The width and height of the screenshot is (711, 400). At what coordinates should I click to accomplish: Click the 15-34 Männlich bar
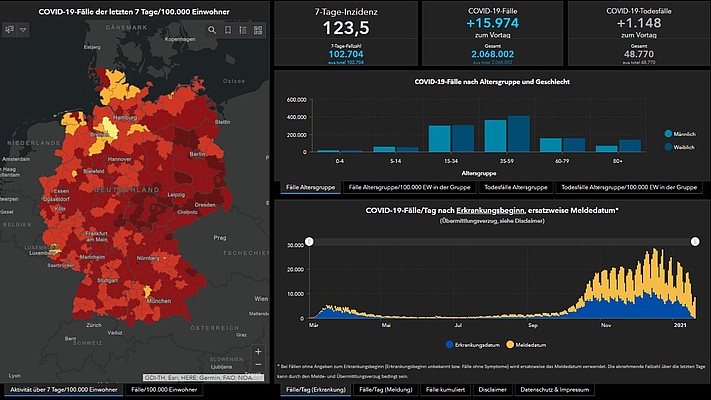[x=439, y=139]
